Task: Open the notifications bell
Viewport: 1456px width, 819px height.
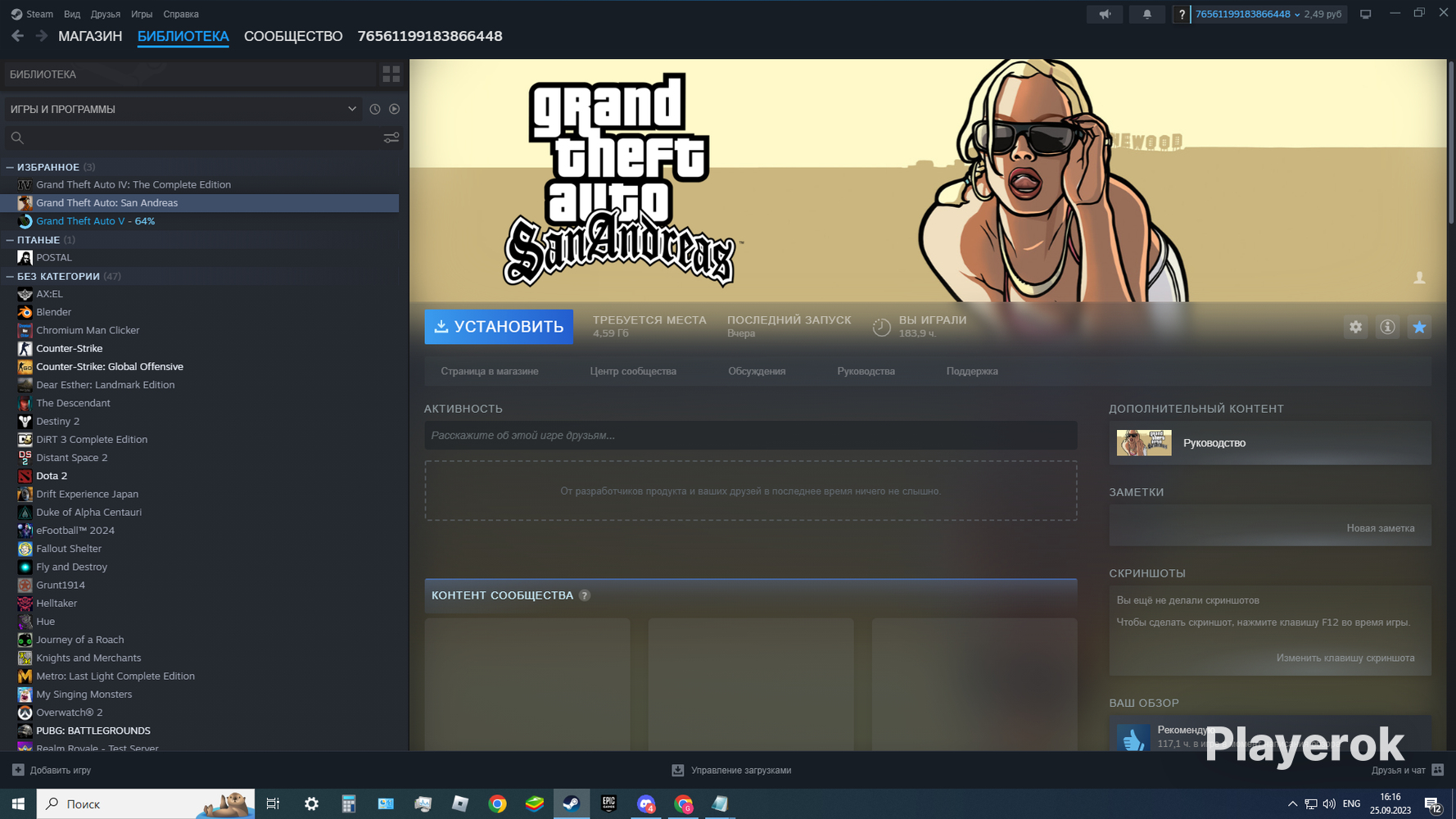Action: [1146, 14]
